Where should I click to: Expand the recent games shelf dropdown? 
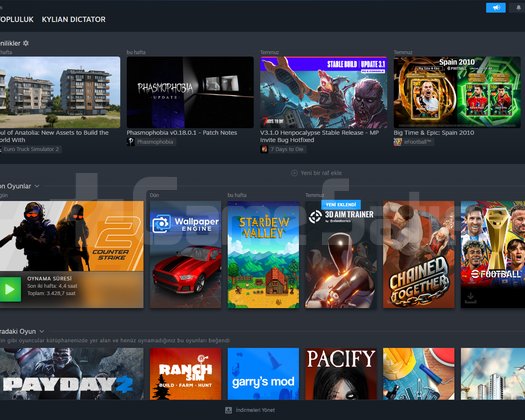point(37,186)
